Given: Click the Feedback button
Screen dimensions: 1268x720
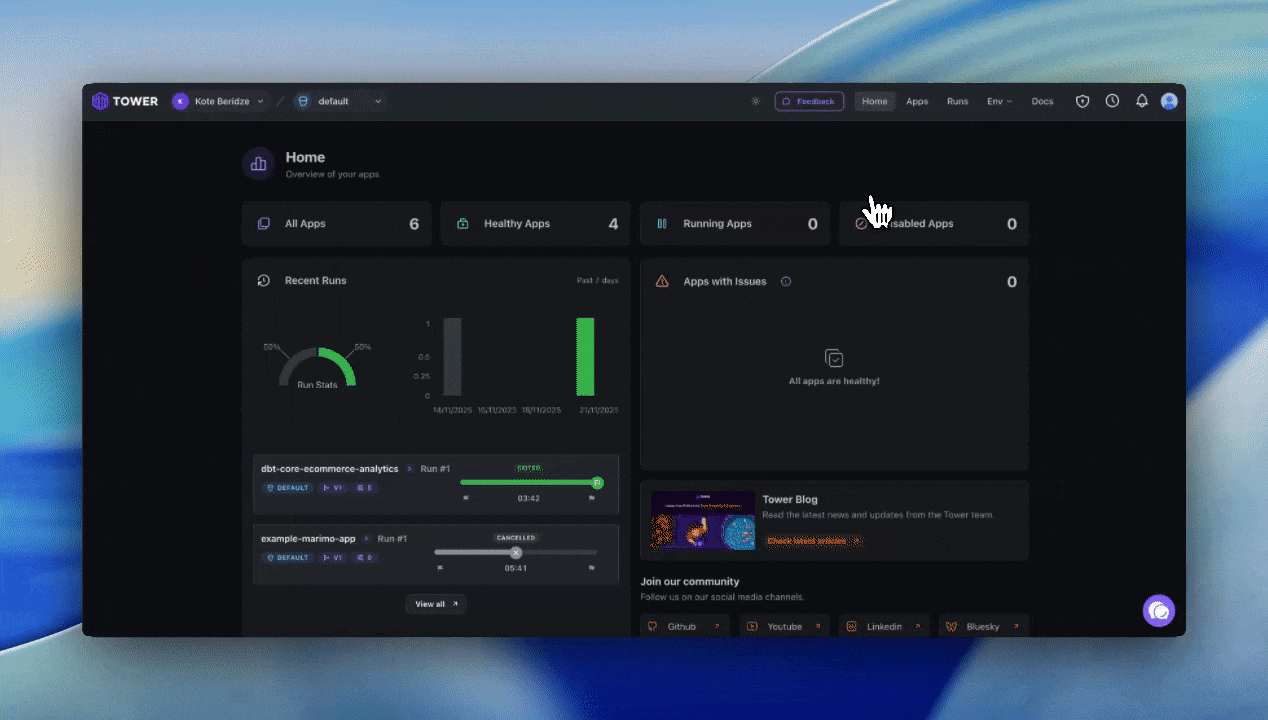Looking at the screenshot, I should [x=809, y=101].
